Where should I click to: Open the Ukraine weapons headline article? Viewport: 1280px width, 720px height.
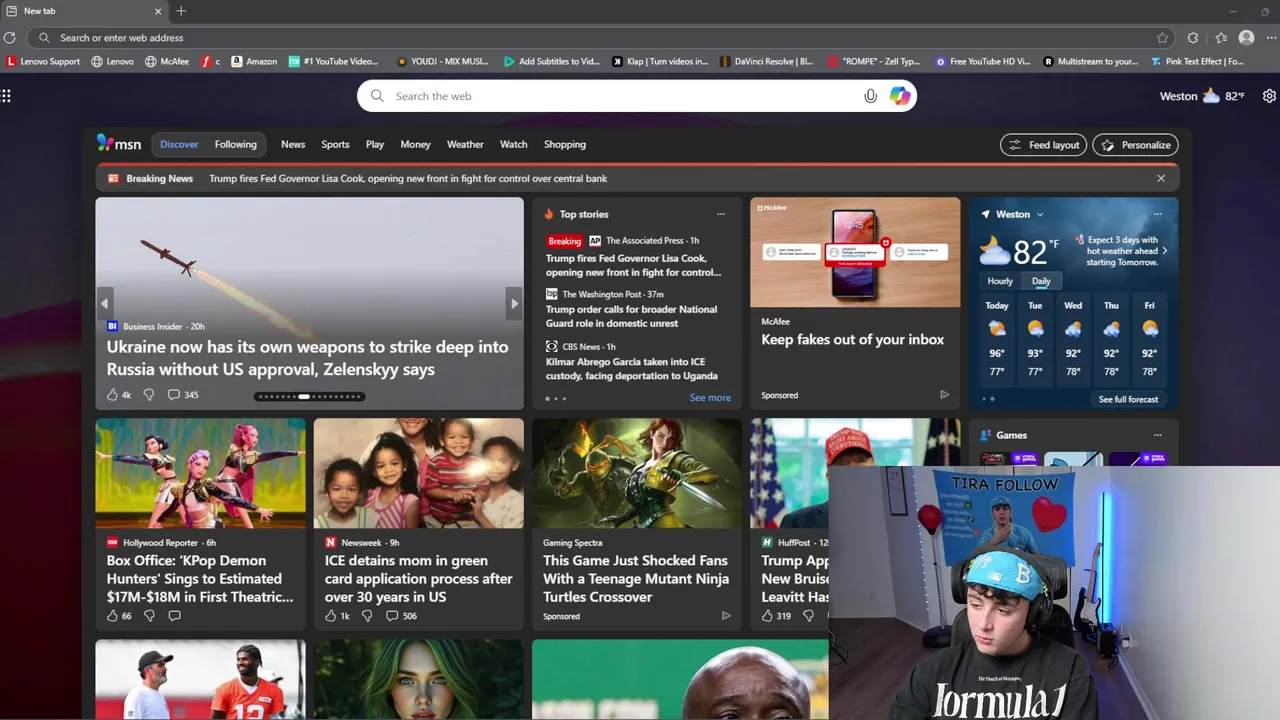pyautogui.click(x=308, y=358)
